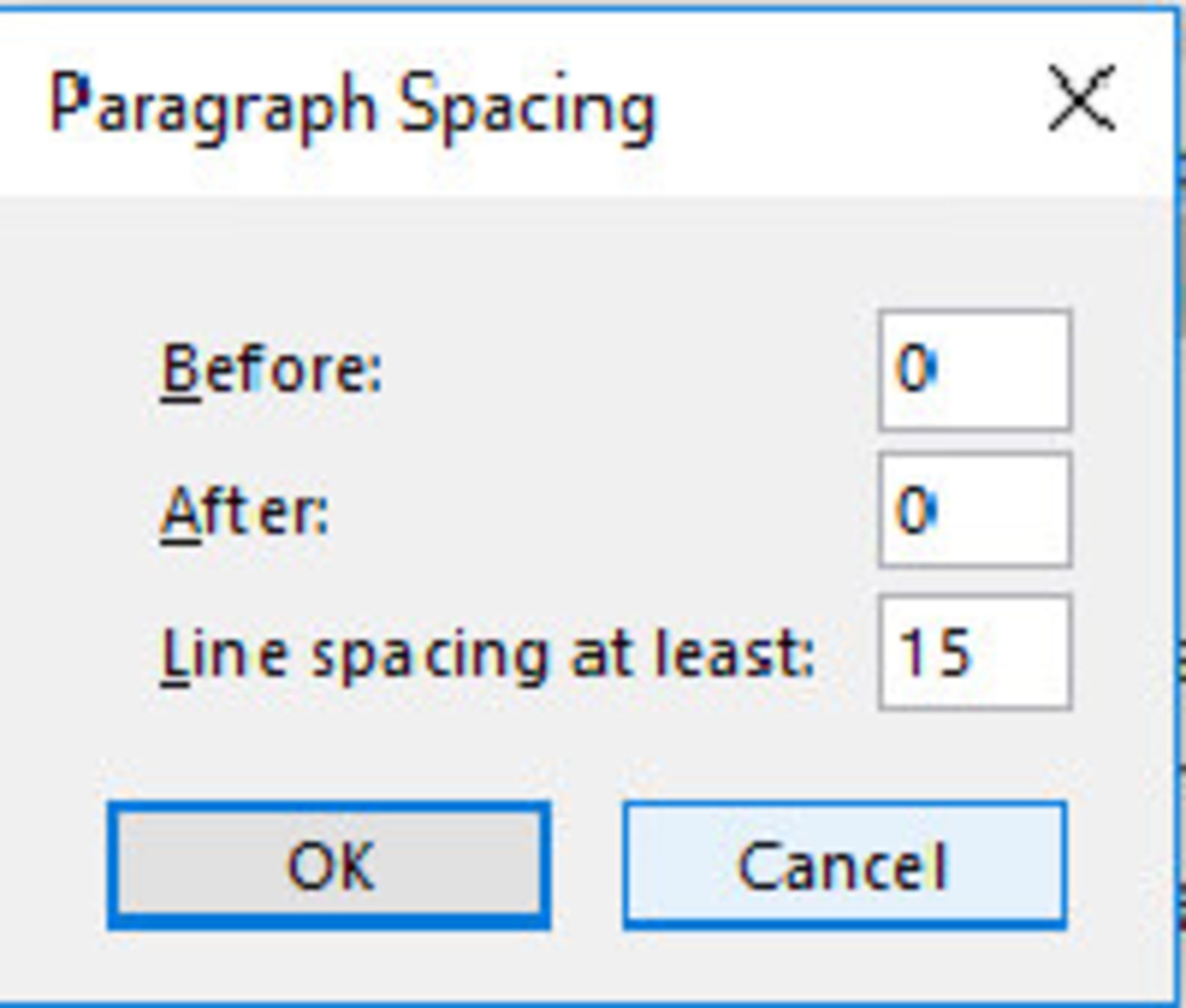
Task: Confirm paragraph spacing with OK
Action: tap(329, 865)
